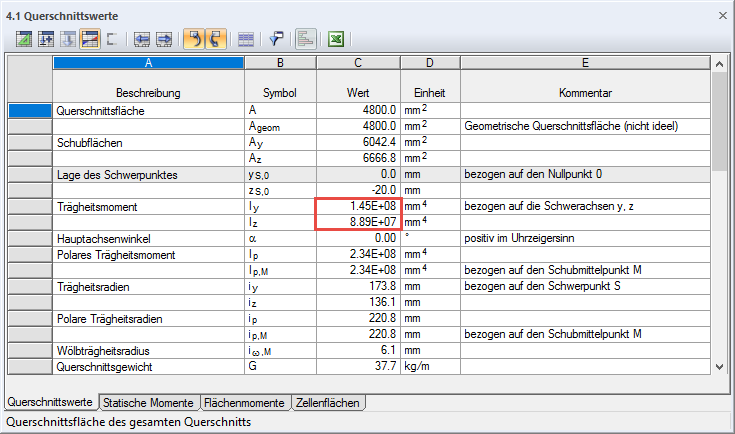Click comment 'positiv im Uhrzeigersinn'
The width and height of the screenshot is (735, 434).
click(585, 239)
